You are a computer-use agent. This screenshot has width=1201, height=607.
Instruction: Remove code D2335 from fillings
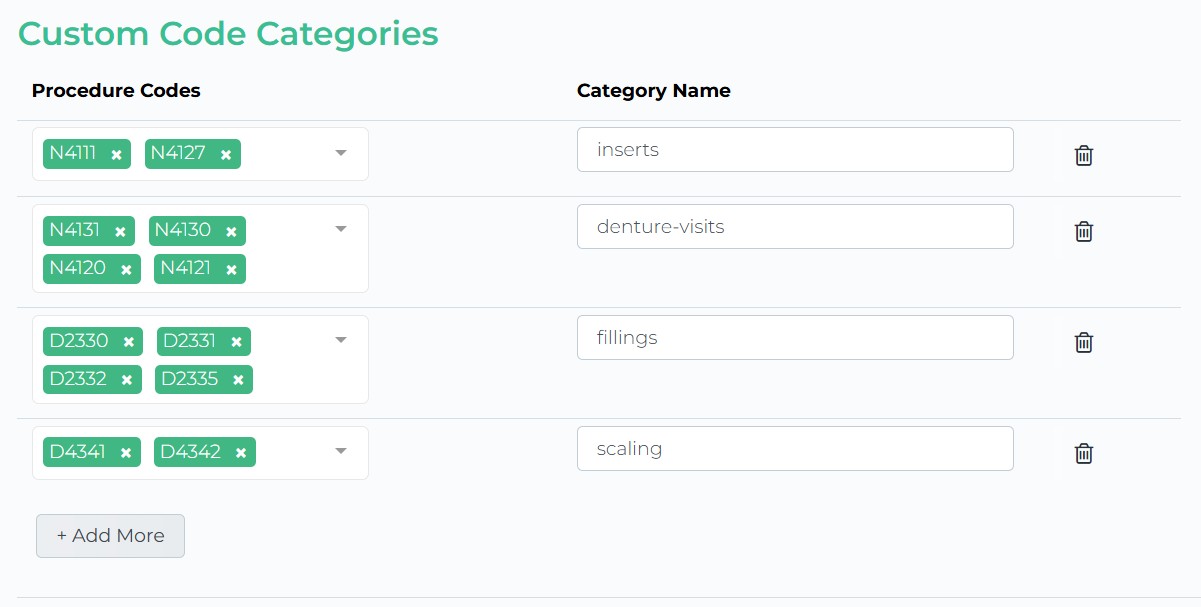tap(238, 380)
